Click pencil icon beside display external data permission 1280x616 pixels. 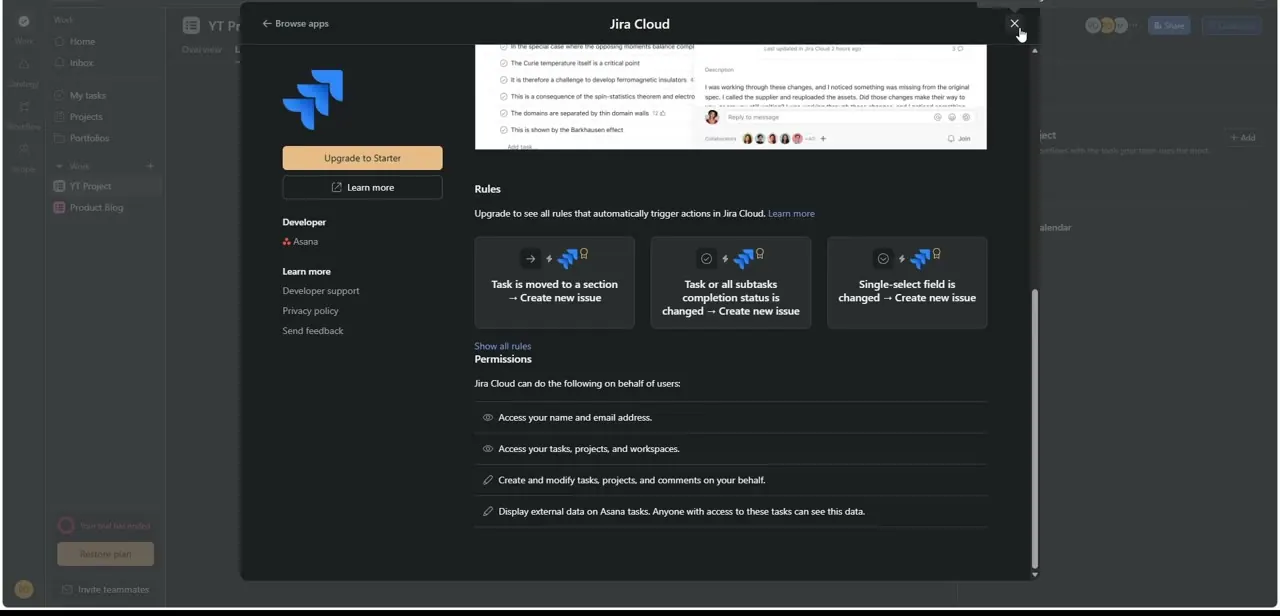tap(488, 511)
